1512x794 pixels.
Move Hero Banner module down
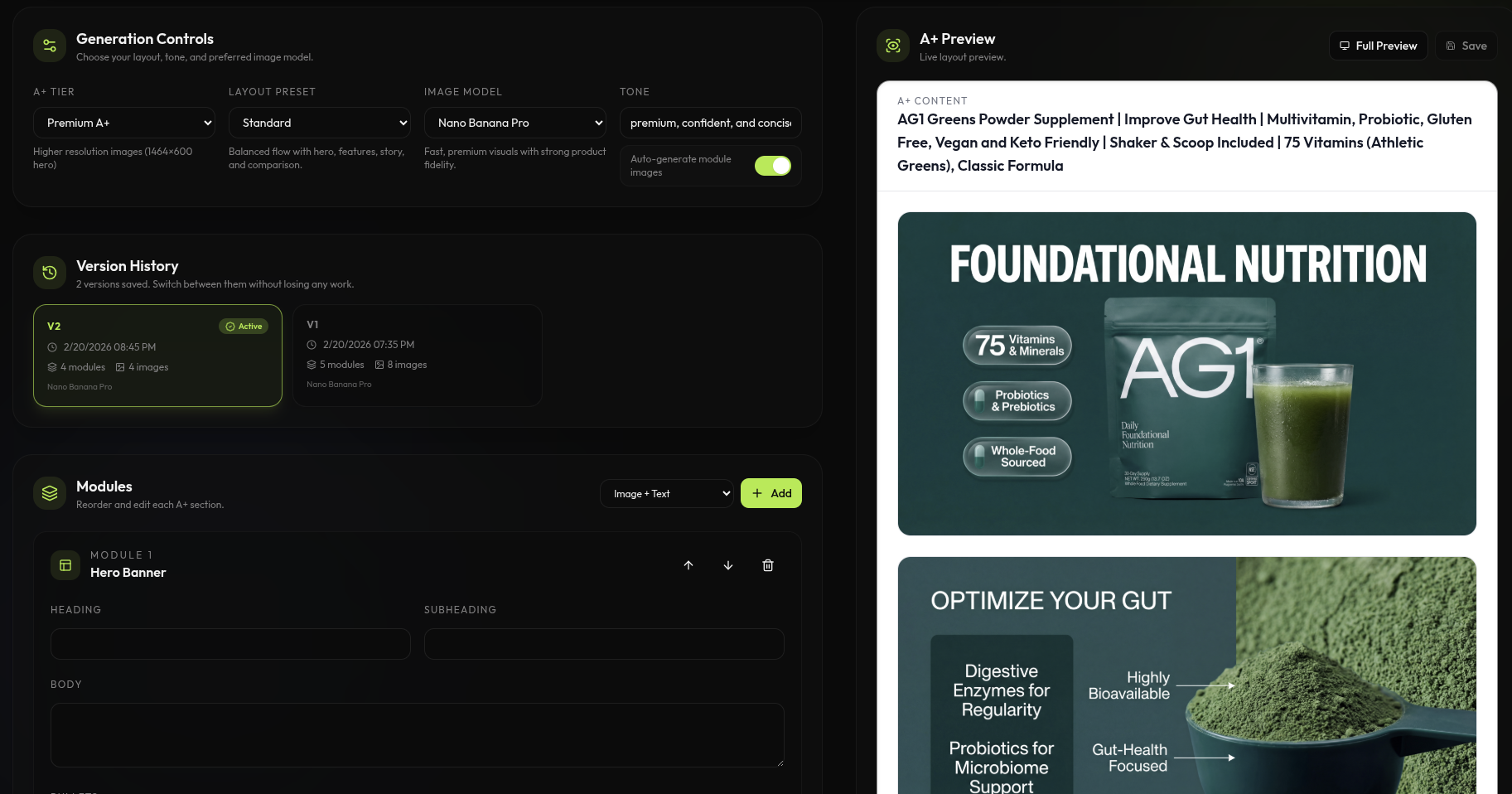[728, 565]
